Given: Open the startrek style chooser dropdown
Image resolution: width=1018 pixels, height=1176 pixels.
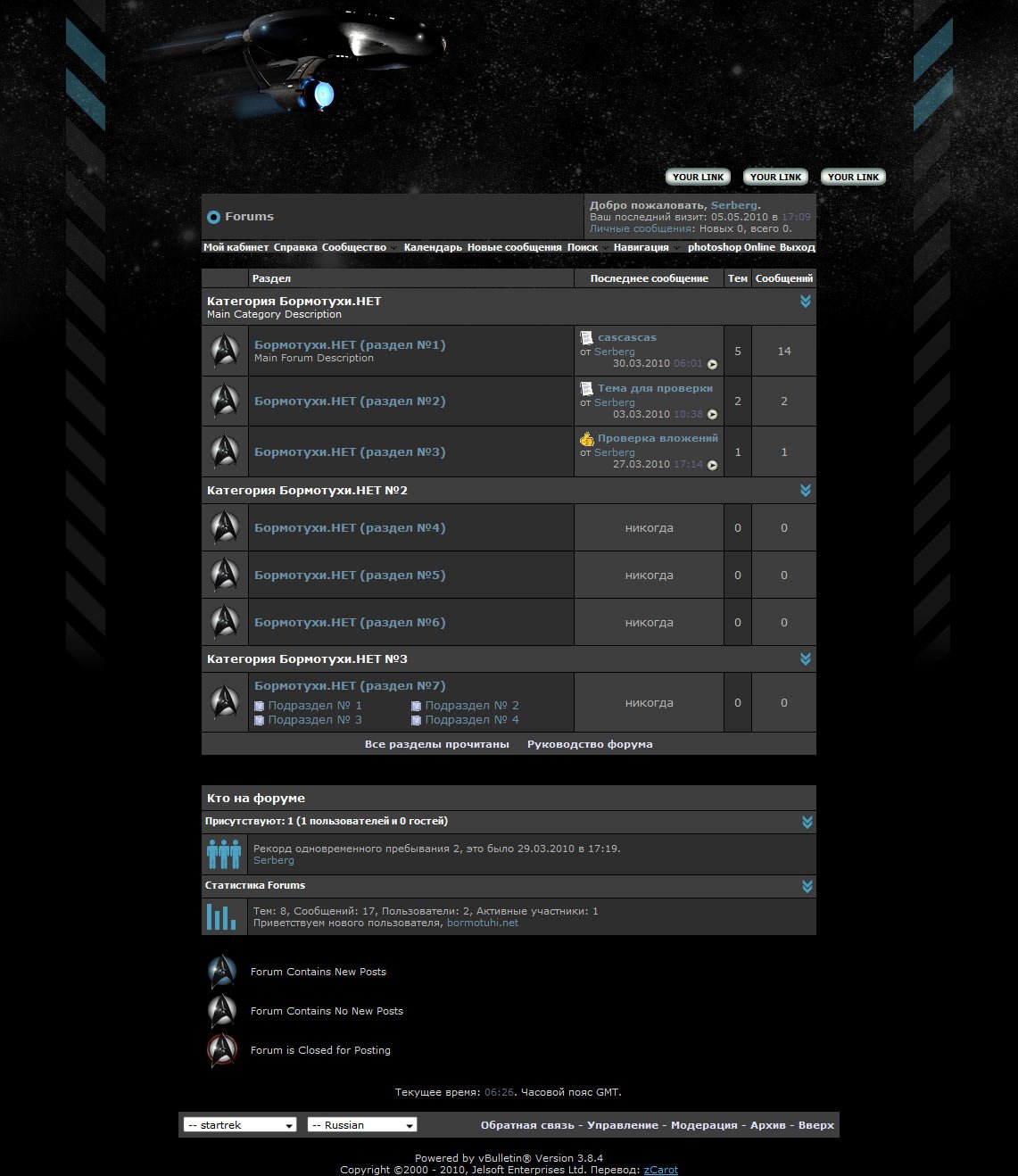Looking at the screenshot, I should point(240,1125).
